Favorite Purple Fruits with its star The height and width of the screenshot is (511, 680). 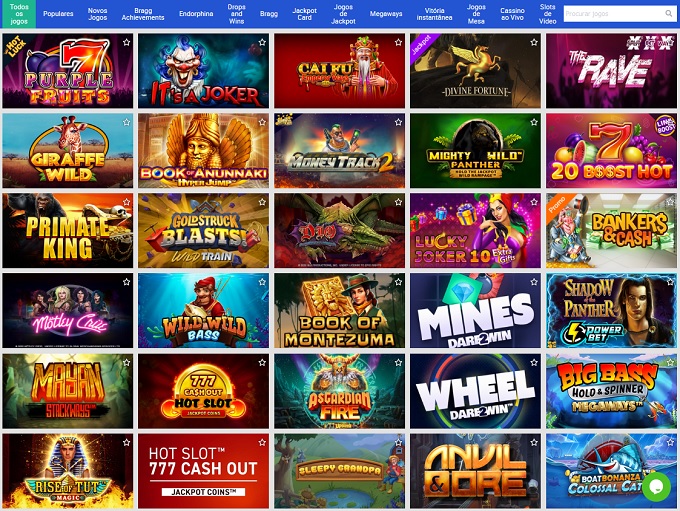(x=126, y=42)
